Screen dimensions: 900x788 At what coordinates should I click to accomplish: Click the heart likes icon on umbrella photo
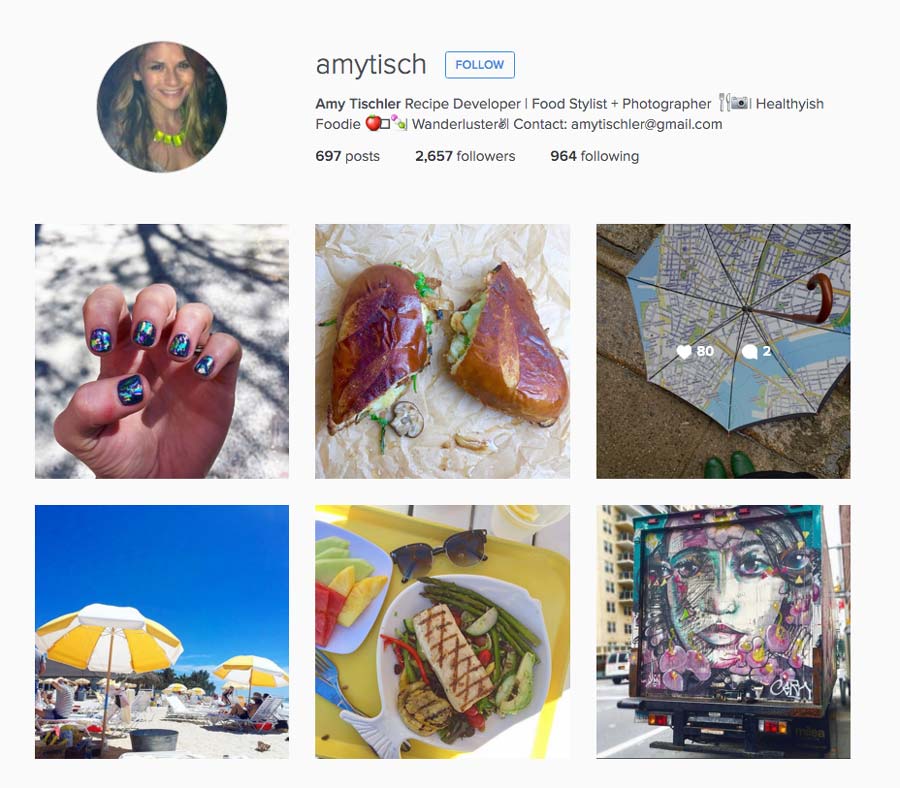[x=684, y=352]
